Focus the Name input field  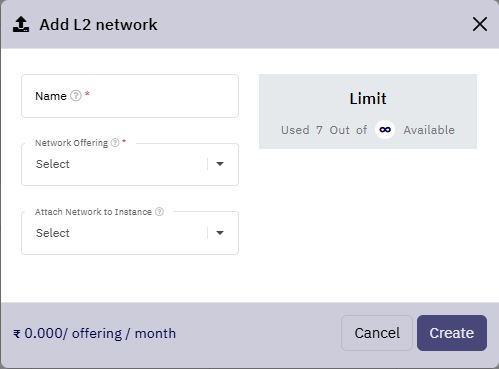(130, 96)
